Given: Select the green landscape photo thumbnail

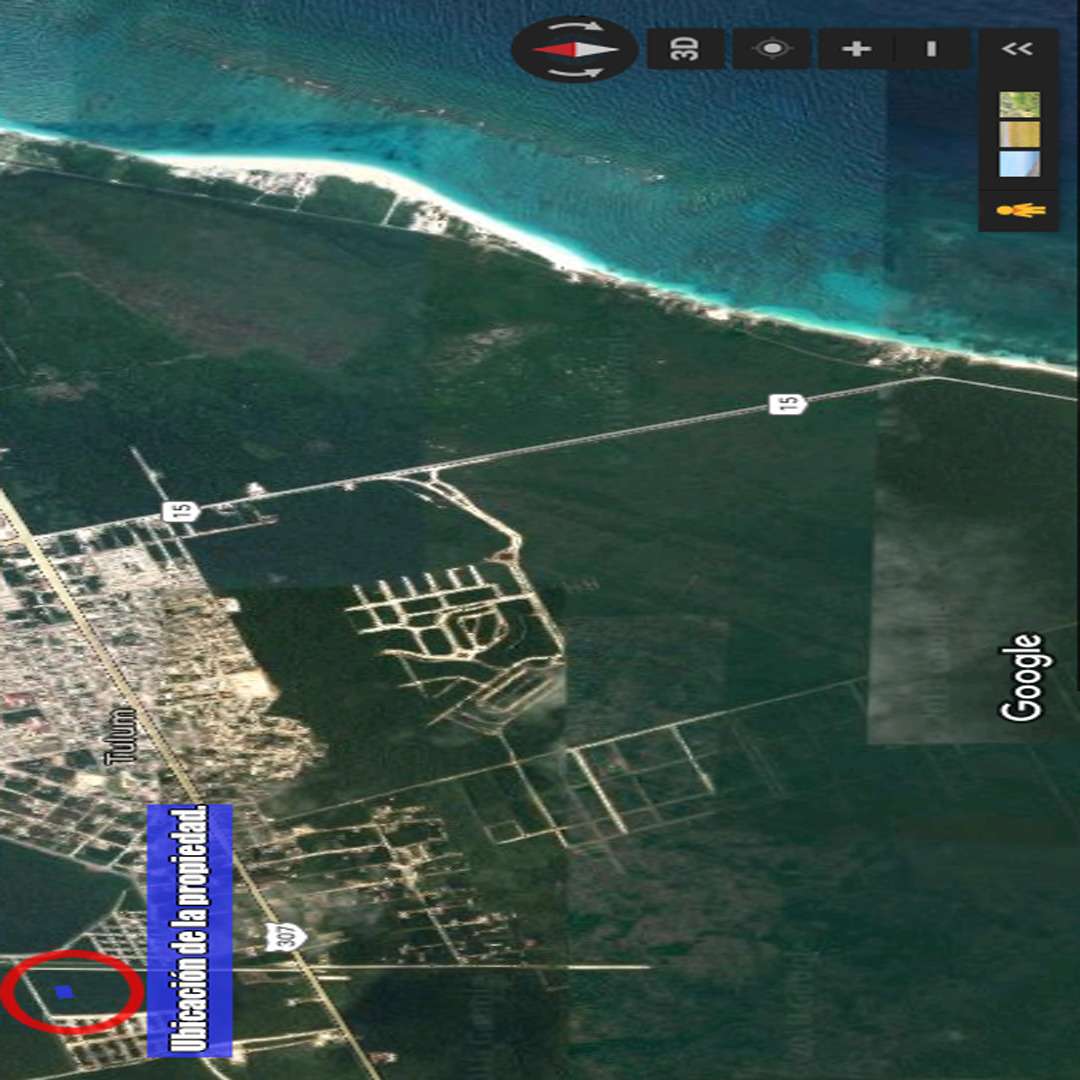Looking at the screenshot, I should 1019,105.
